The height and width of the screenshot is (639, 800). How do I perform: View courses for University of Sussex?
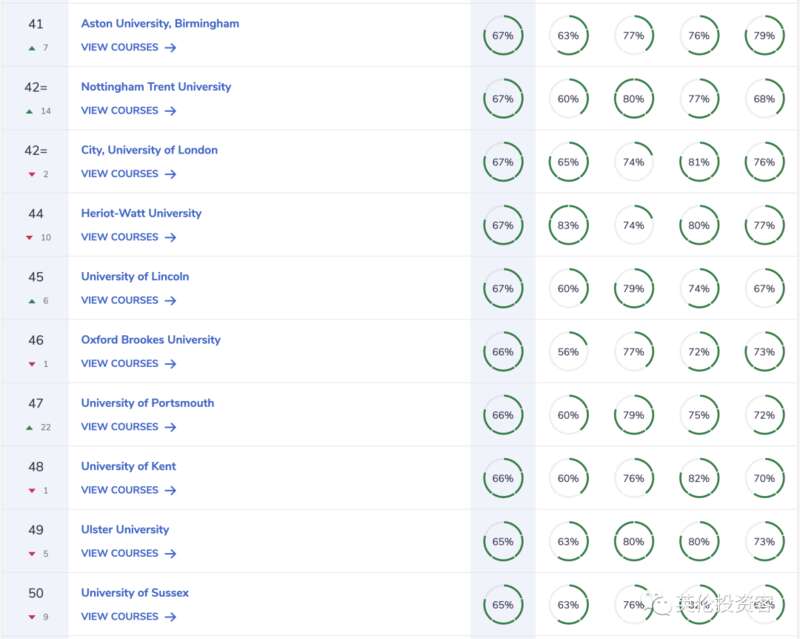[x=129, y=617]
